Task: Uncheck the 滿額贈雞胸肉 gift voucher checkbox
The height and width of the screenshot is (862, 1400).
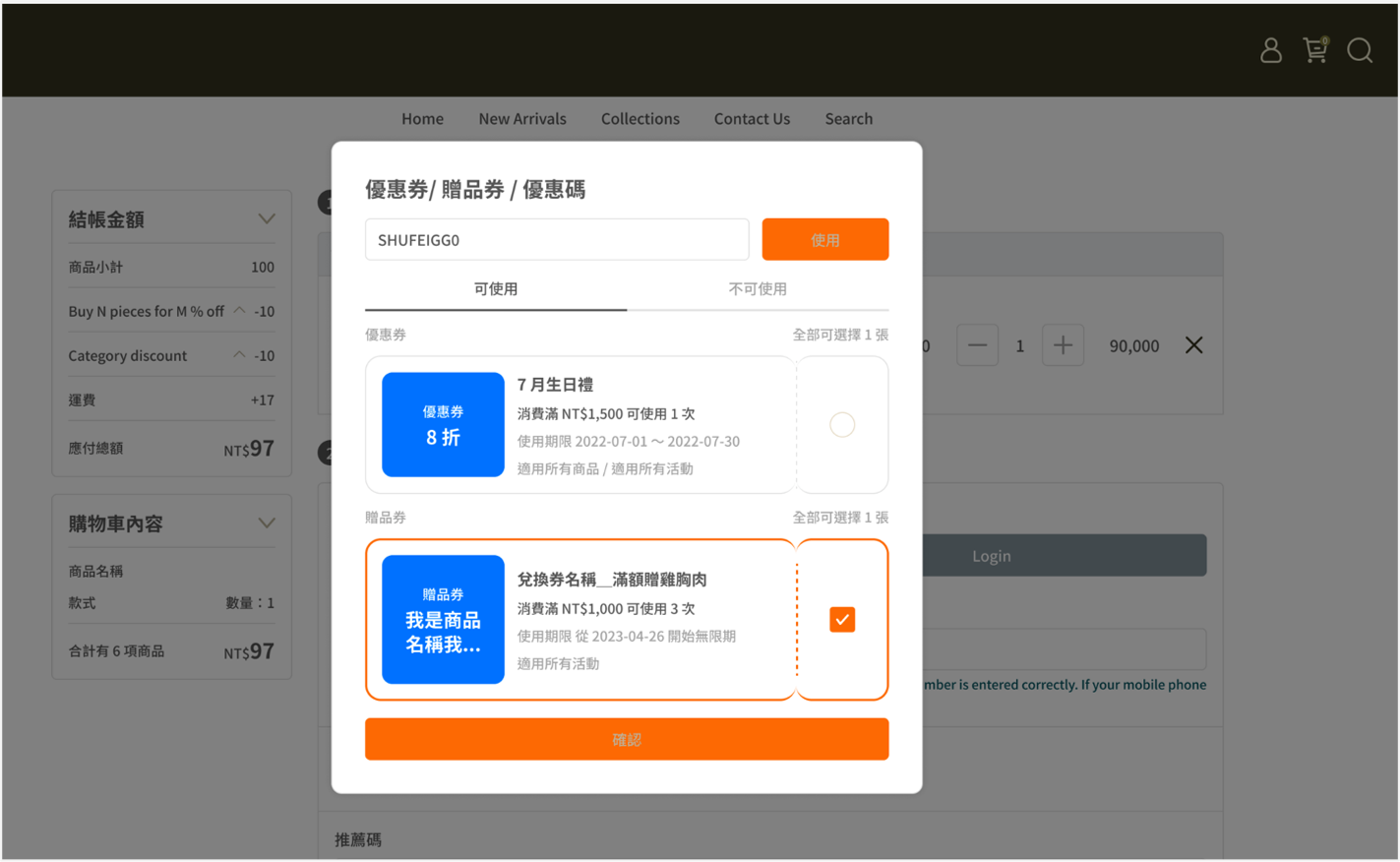Action: (842, 620)
